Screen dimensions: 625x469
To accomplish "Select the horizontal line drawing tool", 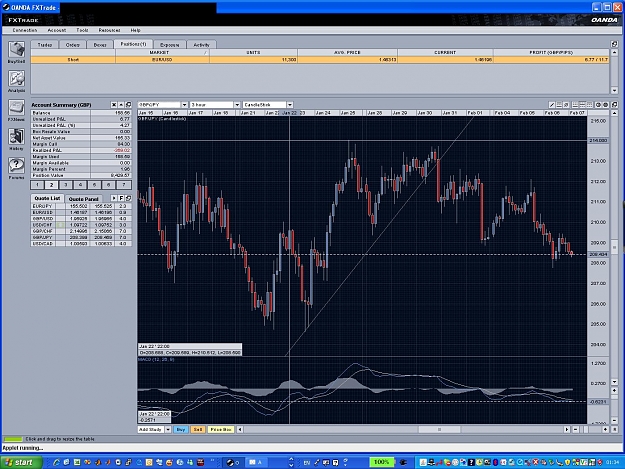I will [559, 105].
